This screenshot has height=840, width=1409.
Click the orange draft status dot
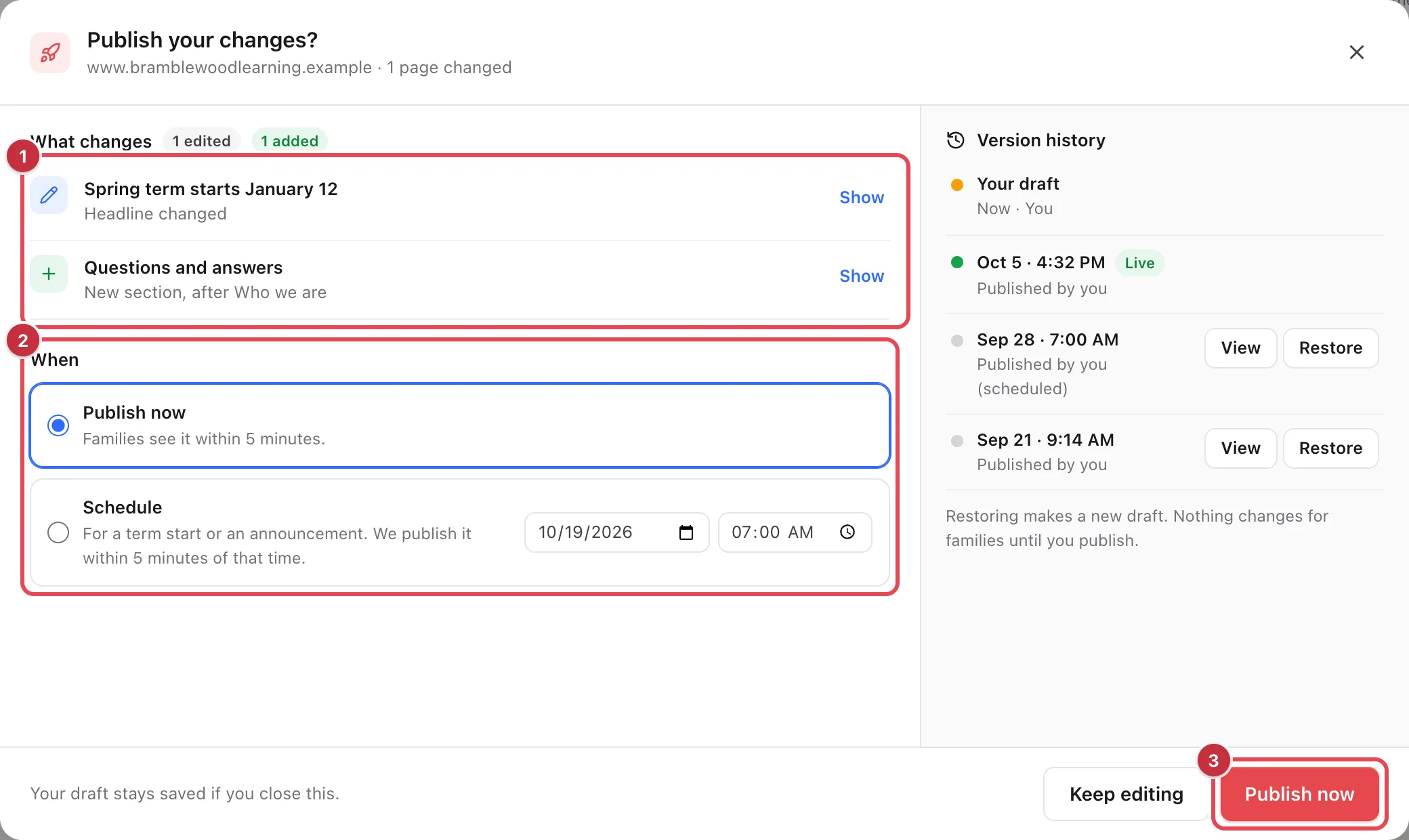[957, 185]
